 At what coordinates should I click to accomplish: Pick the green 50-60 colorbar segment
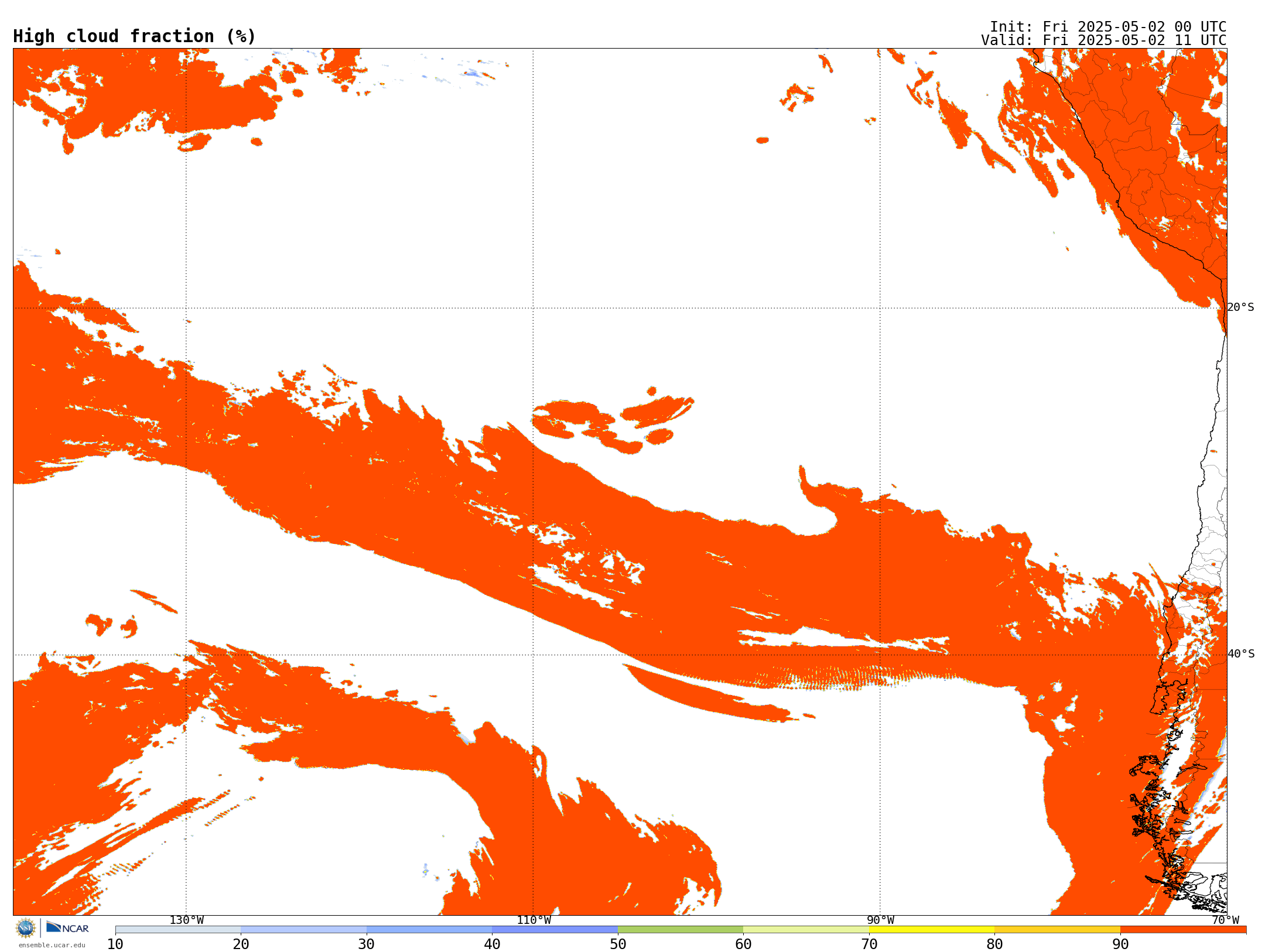point(681,930)
